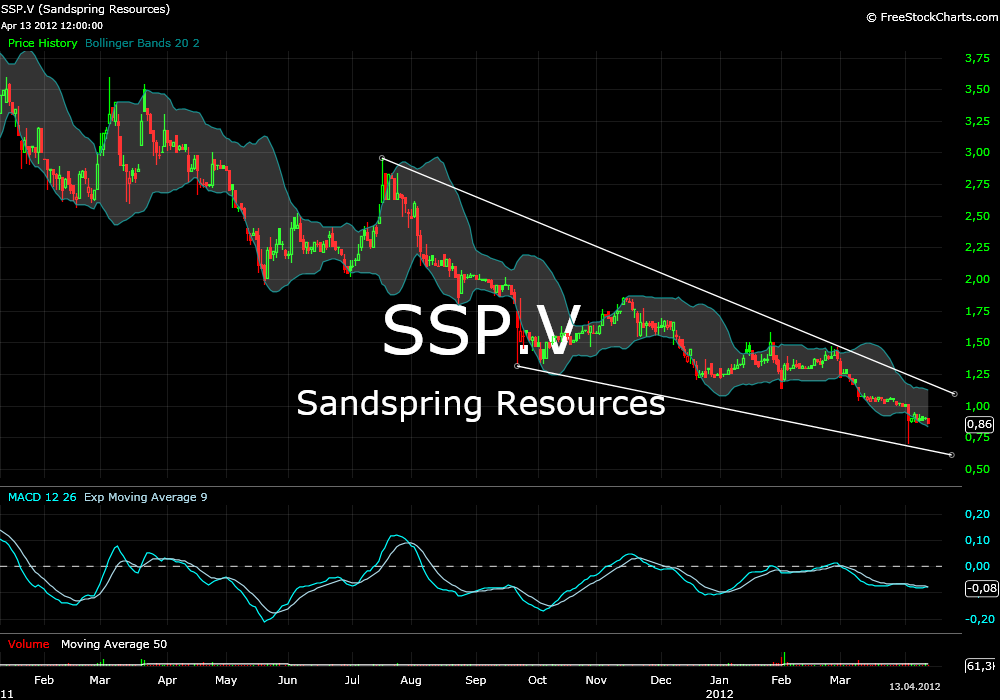Click the 13.04.2012 date label
This screenshot has width=1000, height=700.
click(x=915, y=687)
